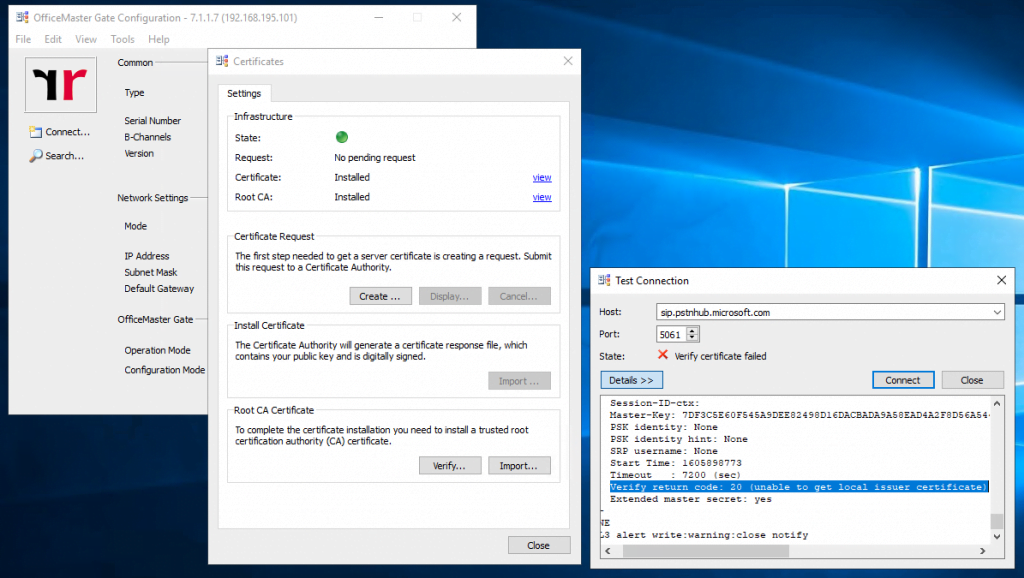The height and width of the screenshot is (578, 1024).
Task: Click the Start Time line in log
Action: point(676,463)
